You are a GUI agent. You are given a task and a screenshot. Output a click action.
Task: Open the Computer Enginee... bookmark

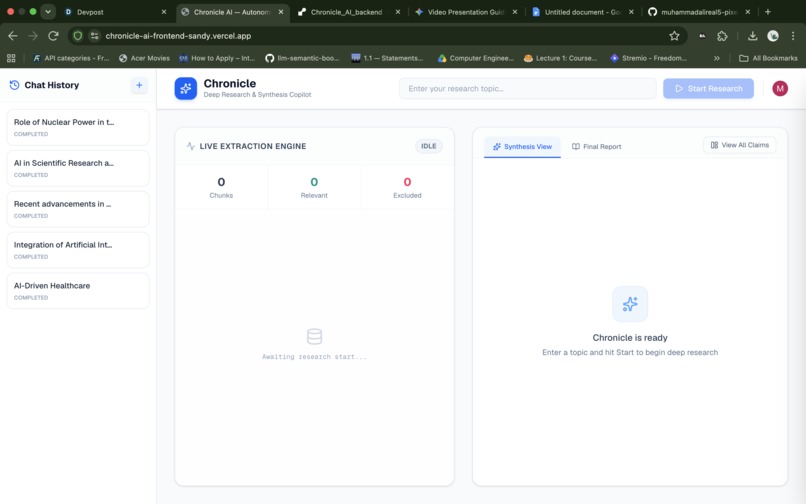point(475,58)
